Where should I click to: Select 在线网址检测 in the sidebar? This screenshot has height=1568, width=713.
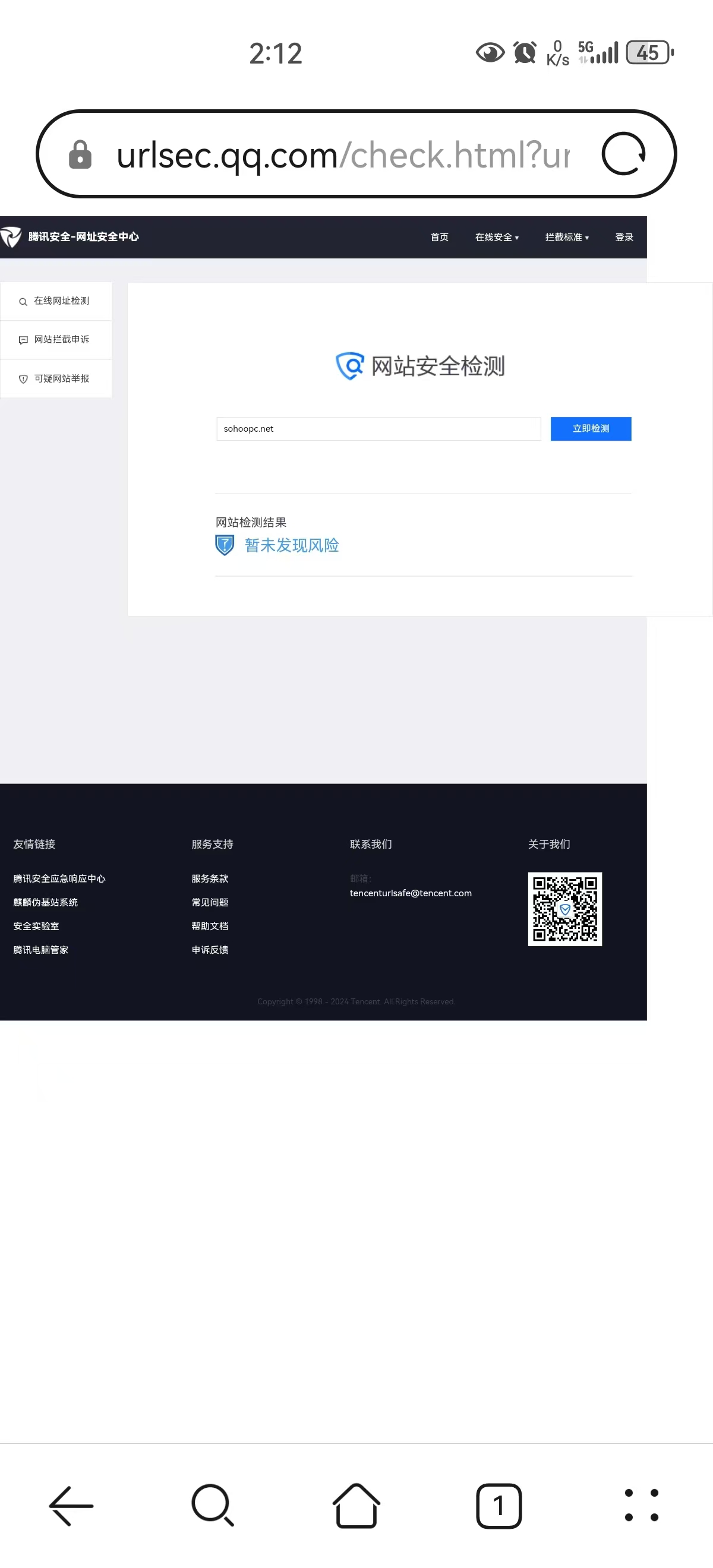coord(56,301)
